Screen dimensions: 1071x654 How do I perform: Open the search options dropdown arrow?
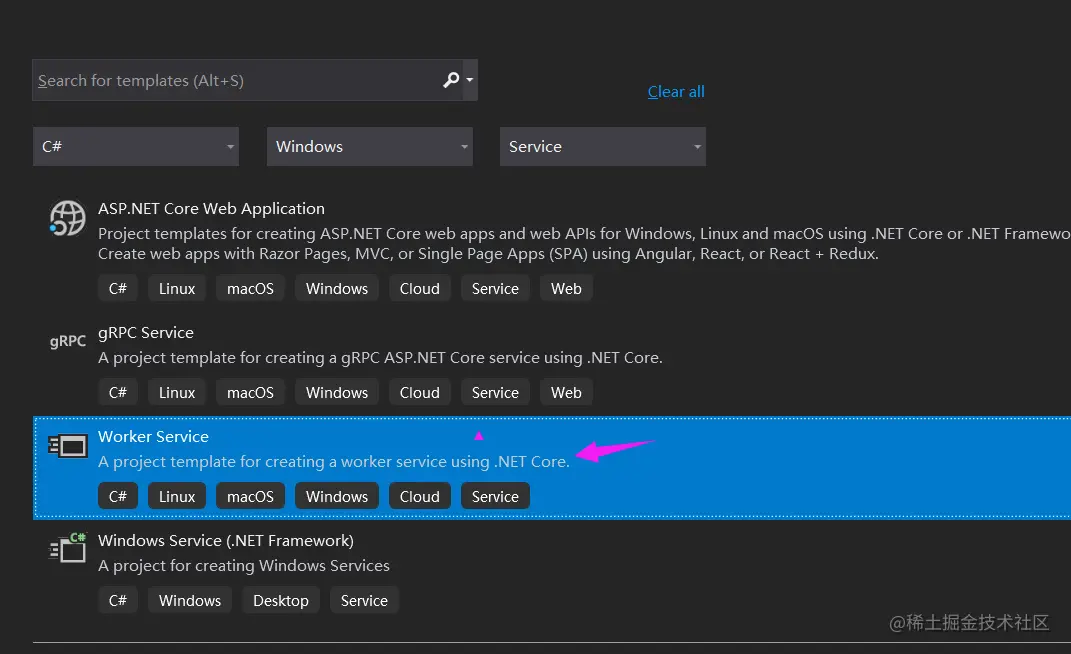[469, 80]
